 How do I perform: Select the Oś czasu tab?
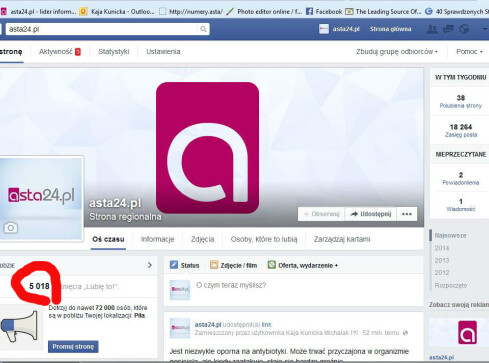coord(108,239)
